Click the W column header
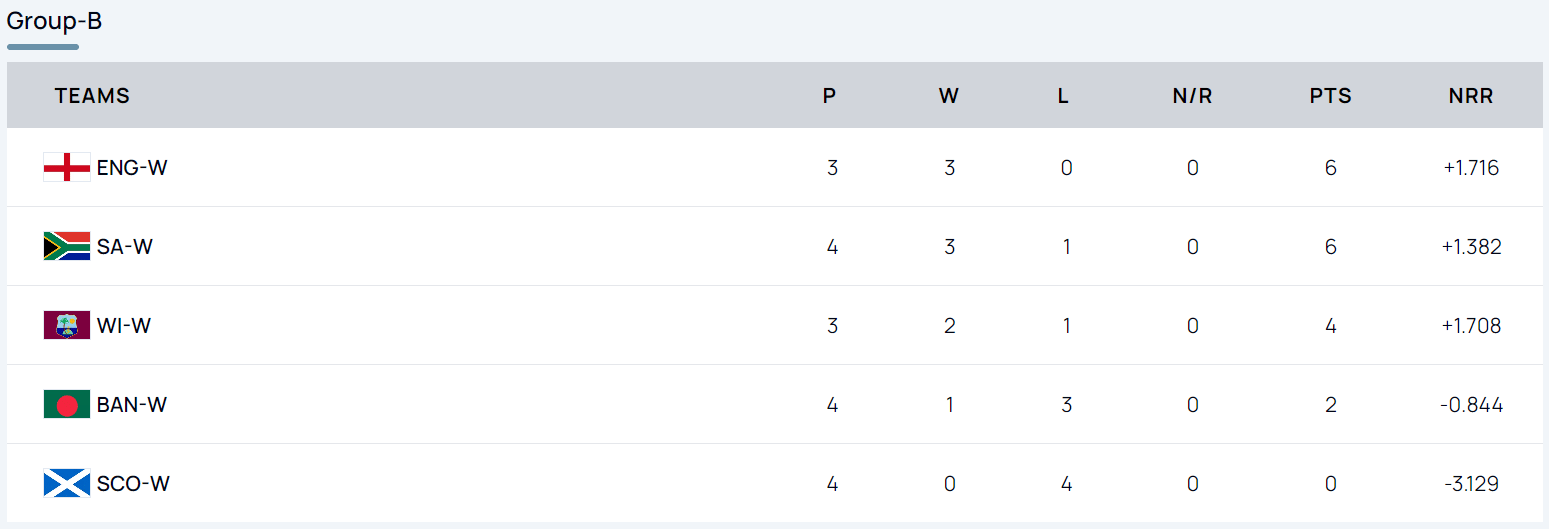The width and height of the screenshot is (1549, 529). [x=949, y=96]
